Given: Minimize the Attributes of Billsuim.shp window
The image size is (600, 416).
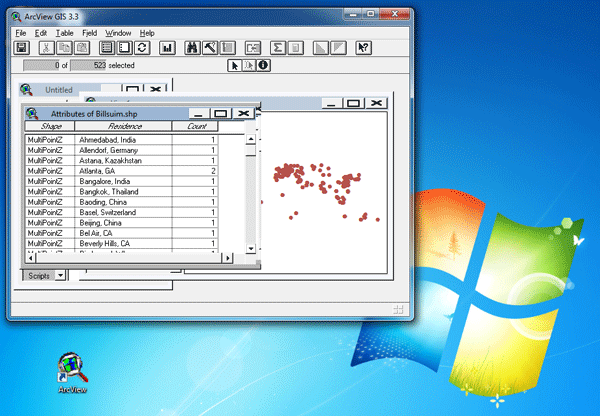Looking at the screenshot, I should pos(199,113).
